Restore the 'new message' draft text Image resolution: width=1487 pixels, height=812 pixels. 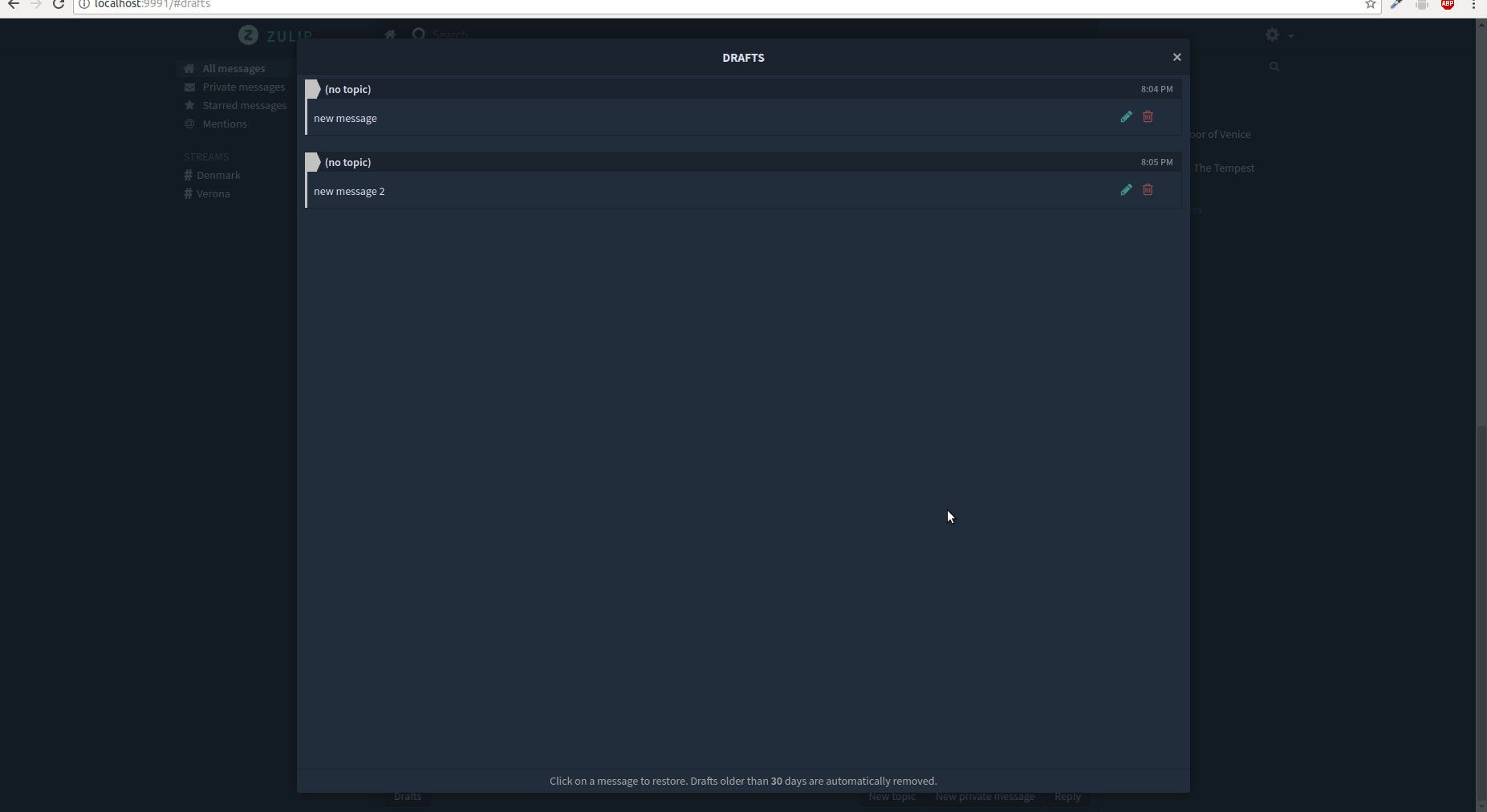(x=345, y=118)
